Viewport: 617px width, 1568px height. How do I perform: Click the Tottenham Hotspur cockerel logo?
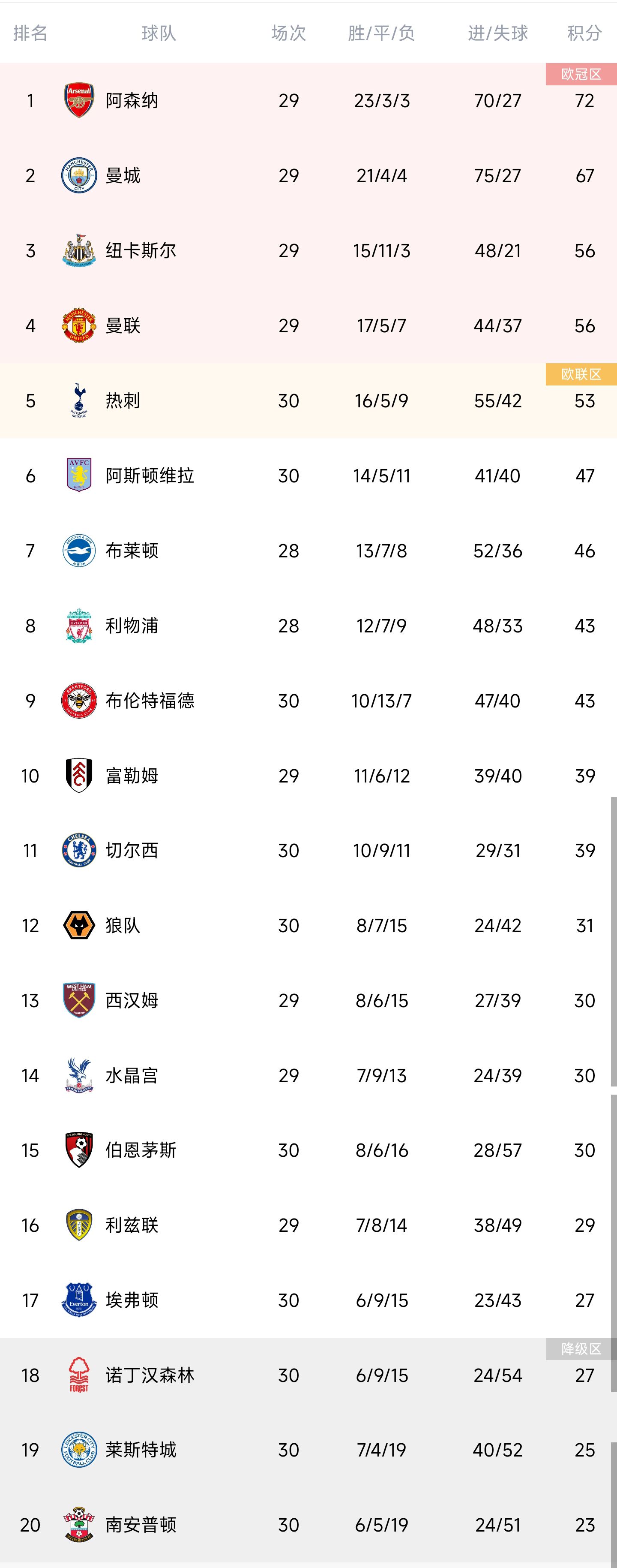click(79, 400)
